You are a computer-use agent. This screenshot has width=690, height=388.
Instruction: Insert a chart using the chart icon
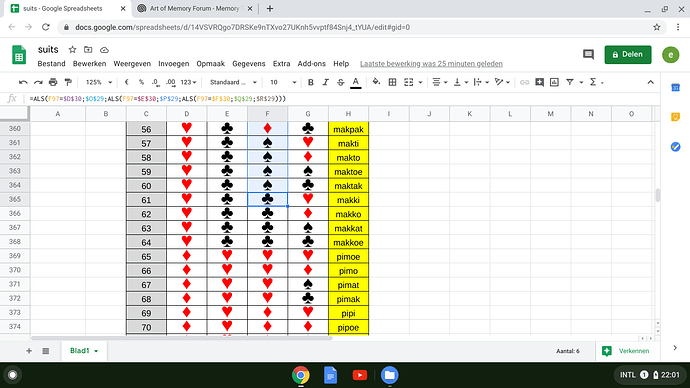click(554, 82)
